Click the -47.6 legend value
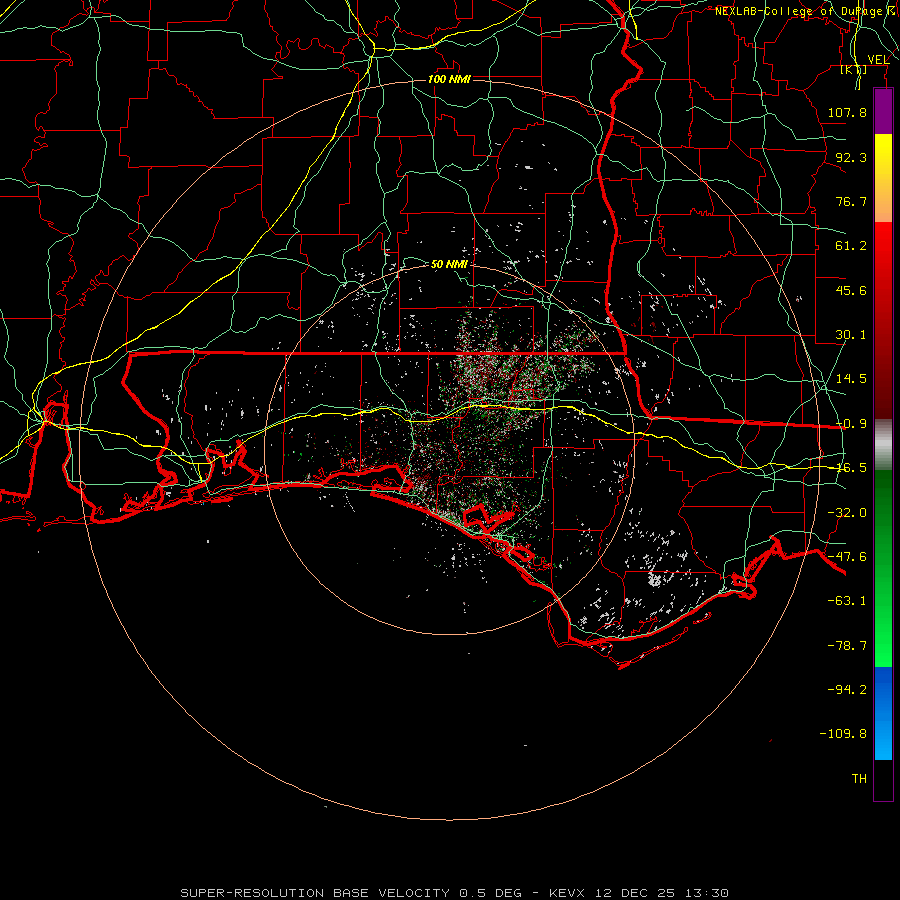 click(847, 557)
